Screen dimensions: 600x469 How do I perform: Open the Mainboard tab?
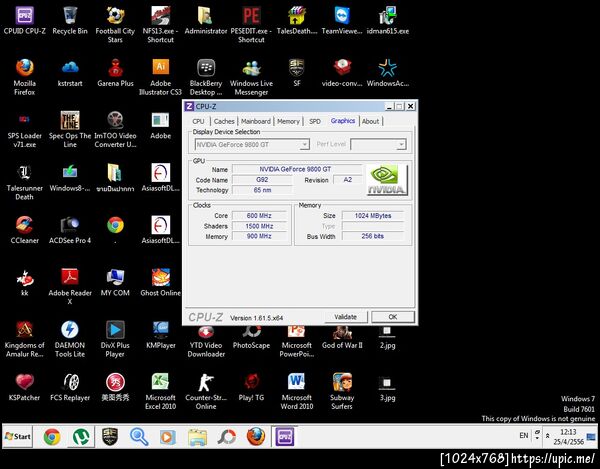(256, 121)
